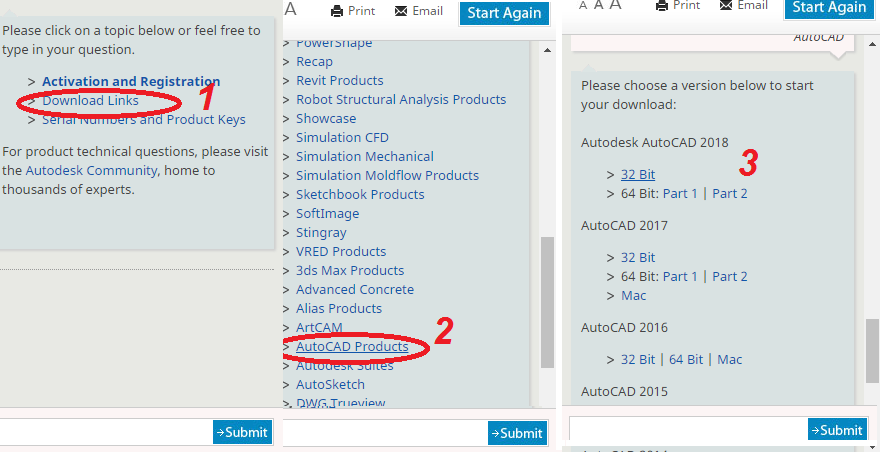This screenshot has height=454, width=880.
Task: Choose Robot Structural Analysis Products
Action: tap(401, 99)
